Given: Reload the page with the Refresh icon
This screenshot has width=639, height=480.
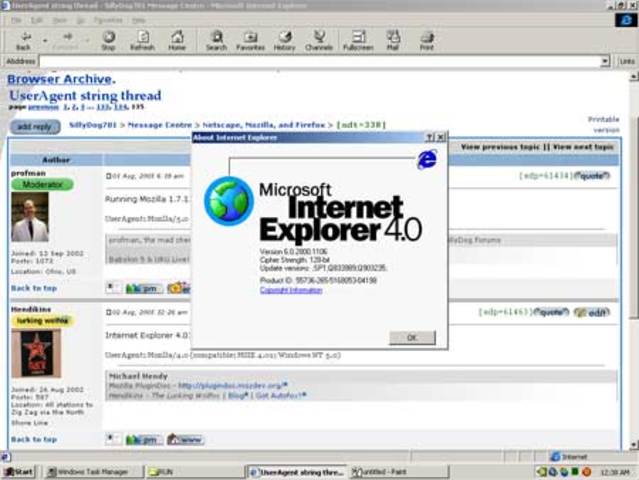Looking at the screenshot, I should pyautogui.click(x=143, y=41).
